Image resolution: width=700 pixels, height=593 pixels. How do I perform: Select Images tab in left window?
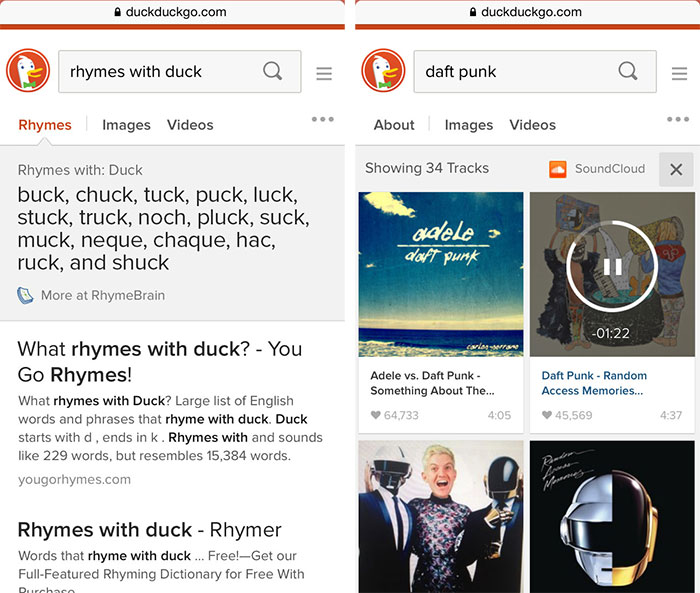click(x=126, y=125)
